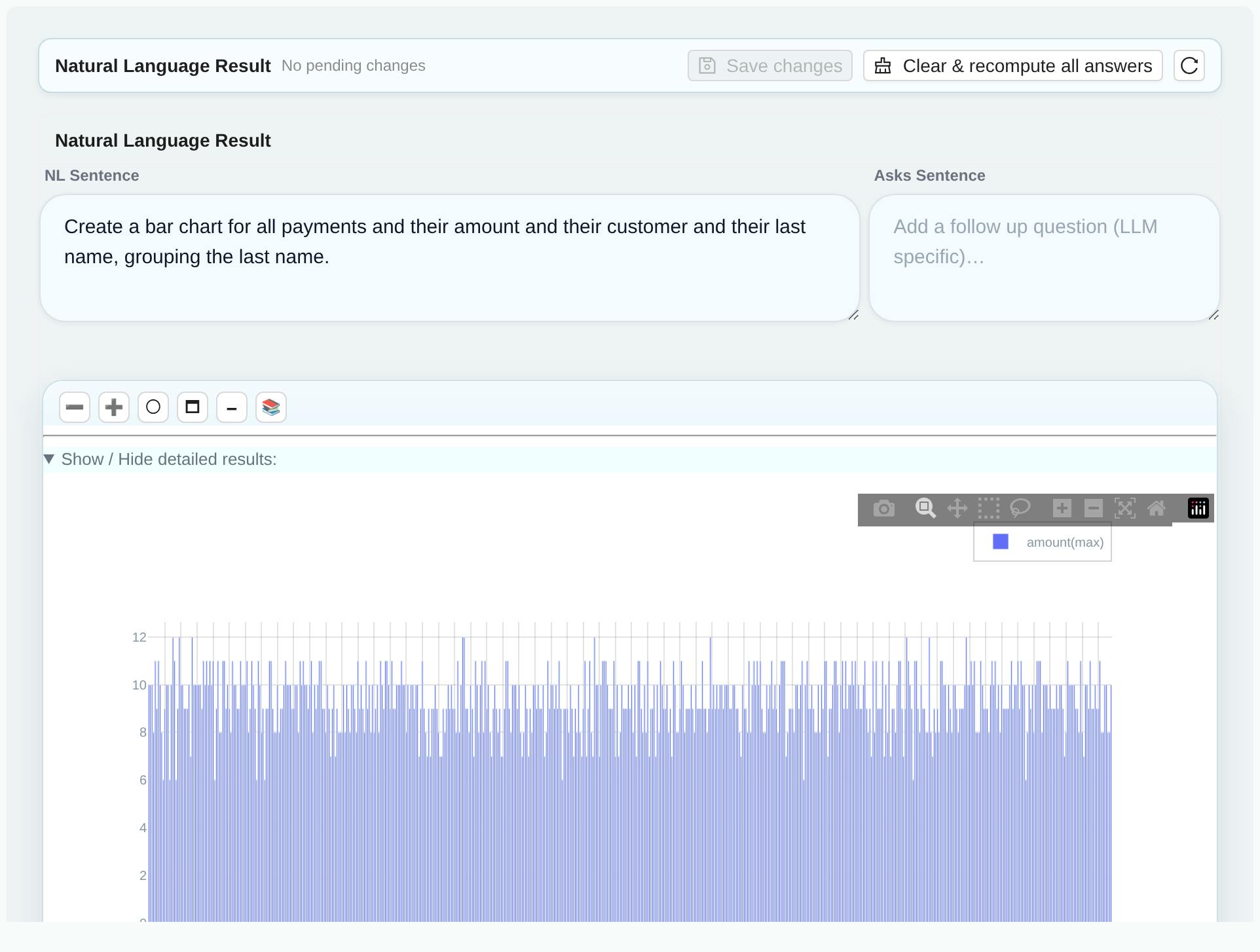Screen dimensions: 1260x952
Task: Click the plus toolbar button
Action: click(x=114, y=407)
